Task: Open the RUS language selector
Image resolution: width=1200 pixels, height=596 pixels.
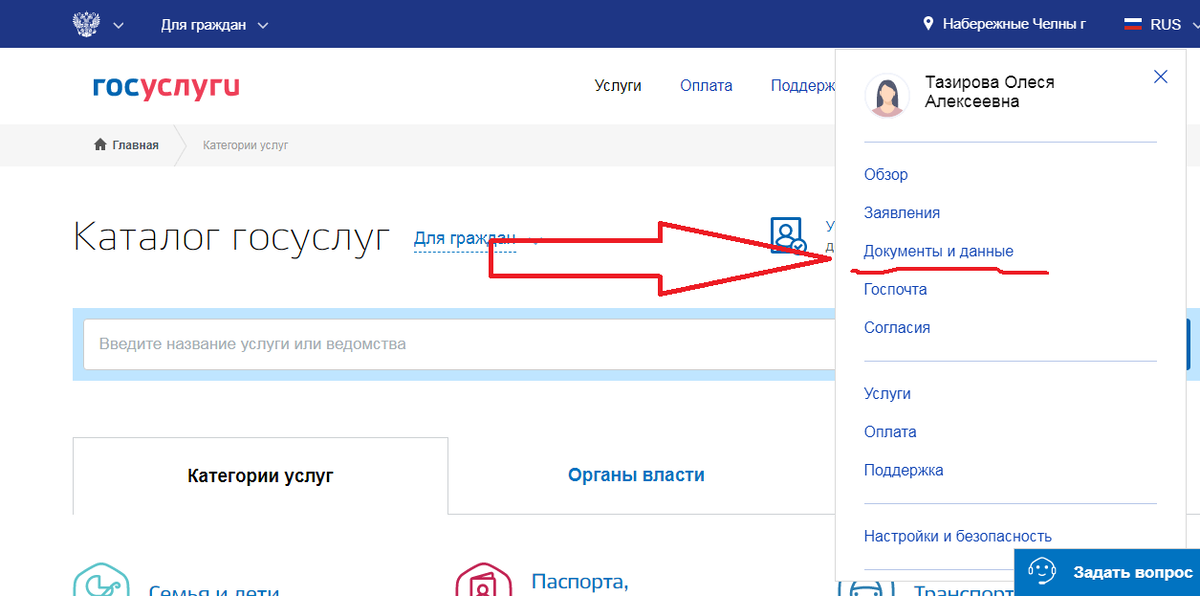Action: [1165, 24]
